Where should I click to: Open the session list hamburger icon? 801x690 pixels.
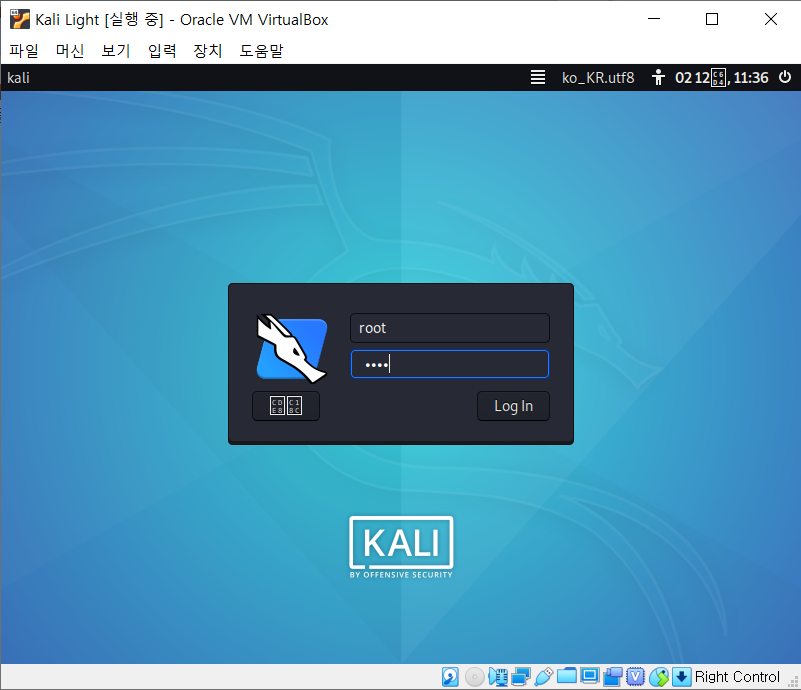click(x=538, y=77)
